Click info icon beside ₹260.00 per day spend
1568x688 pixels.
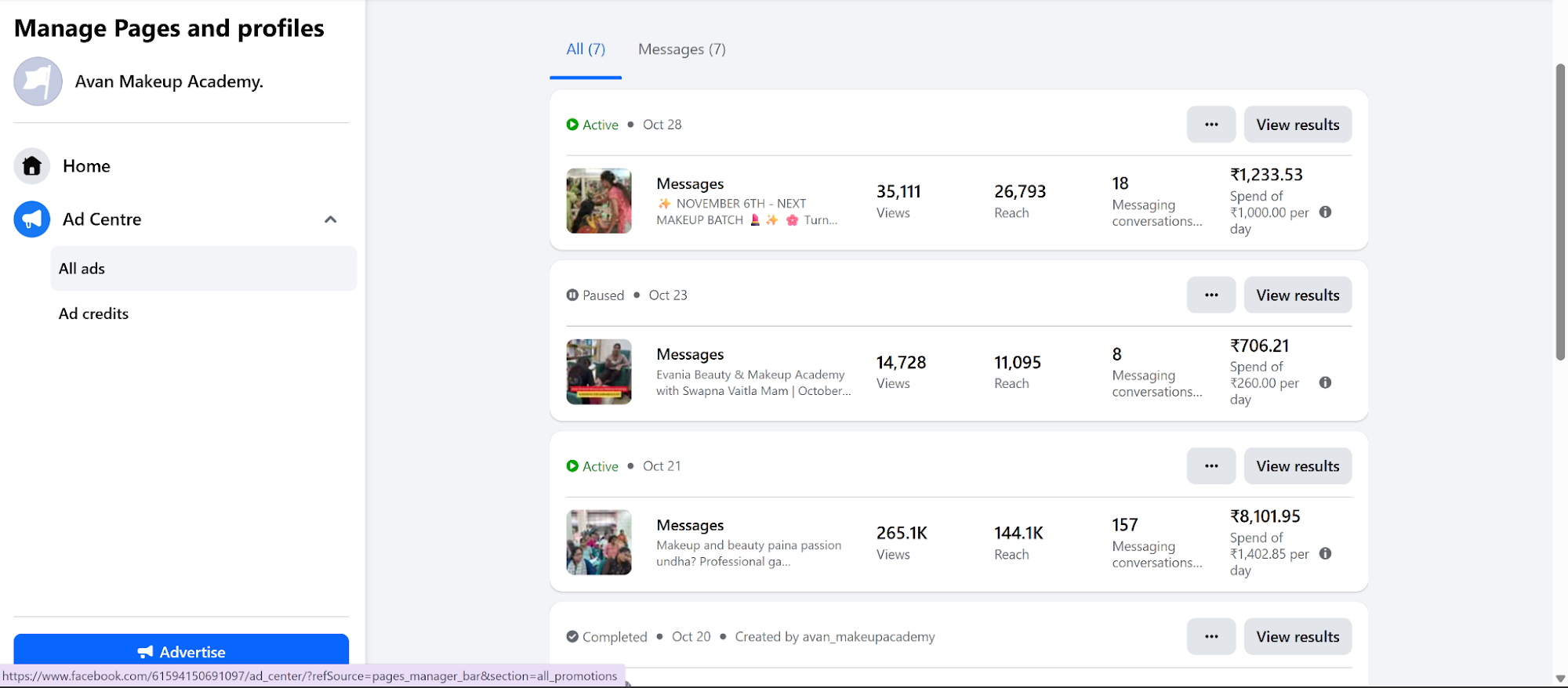pyautogui.click(x=1325, y=383)
